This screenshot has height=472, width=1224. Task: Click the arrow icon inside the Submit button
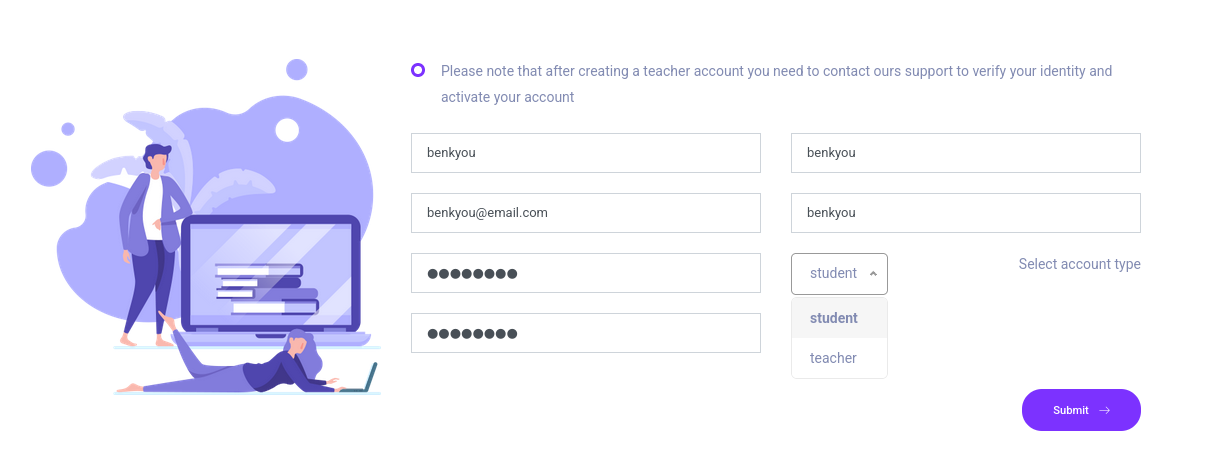coord(1105,410)
